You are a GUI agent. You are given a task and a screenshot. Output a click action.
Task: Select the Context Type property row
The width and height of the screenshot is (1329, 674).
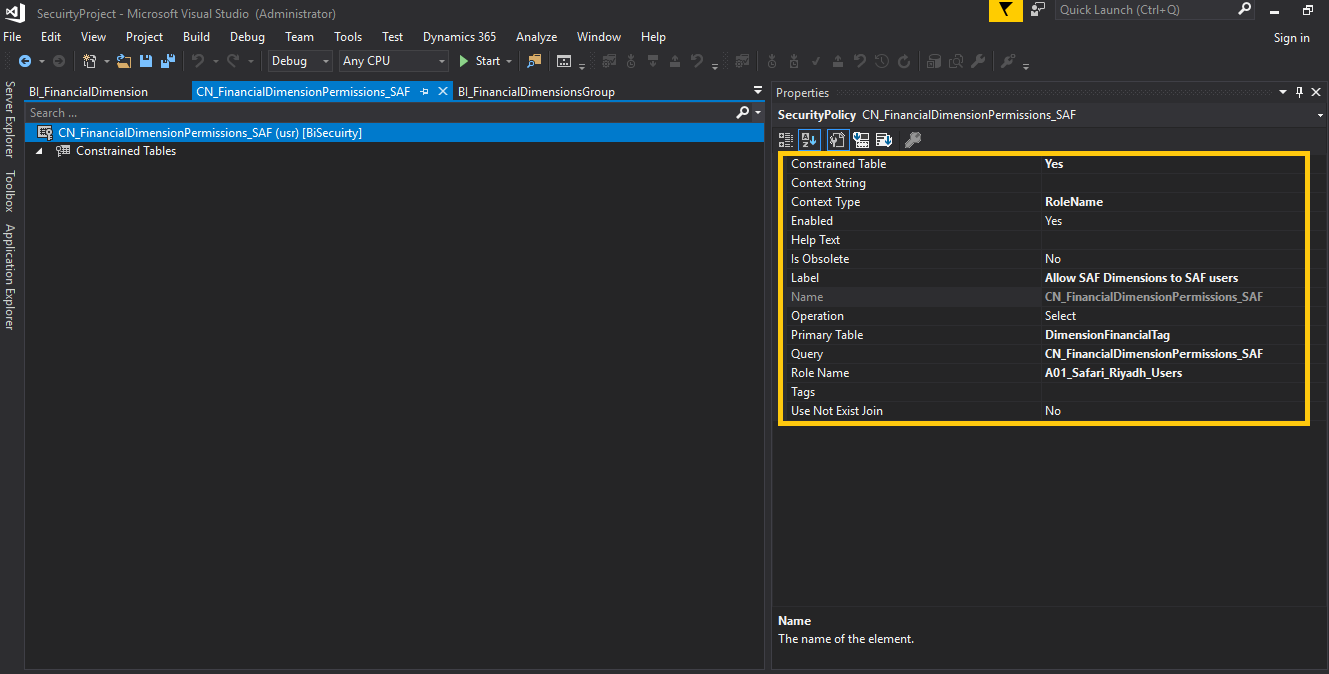coord(1043,202)
